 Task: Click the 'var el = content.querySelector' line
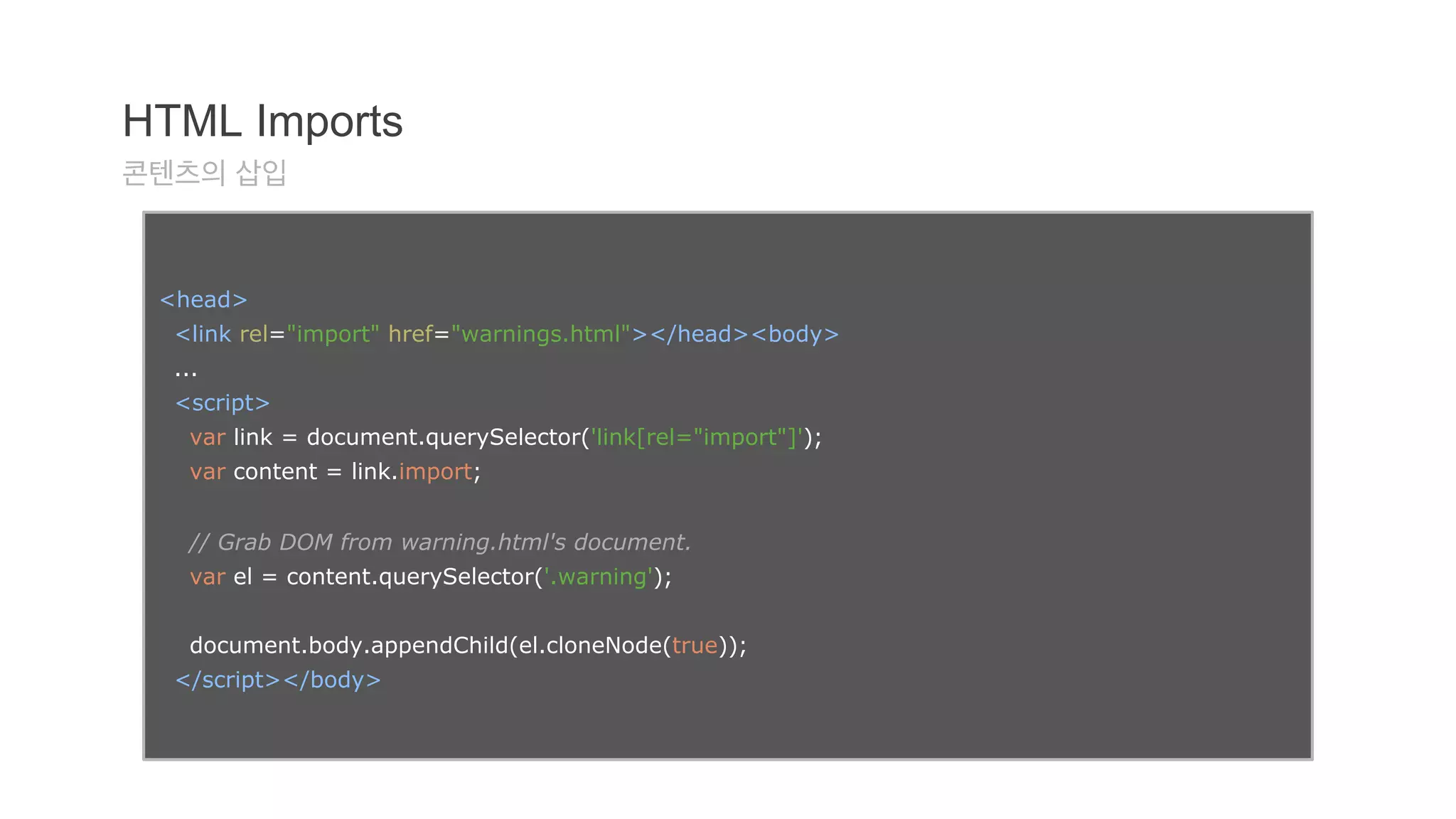[x=430, y=577]
